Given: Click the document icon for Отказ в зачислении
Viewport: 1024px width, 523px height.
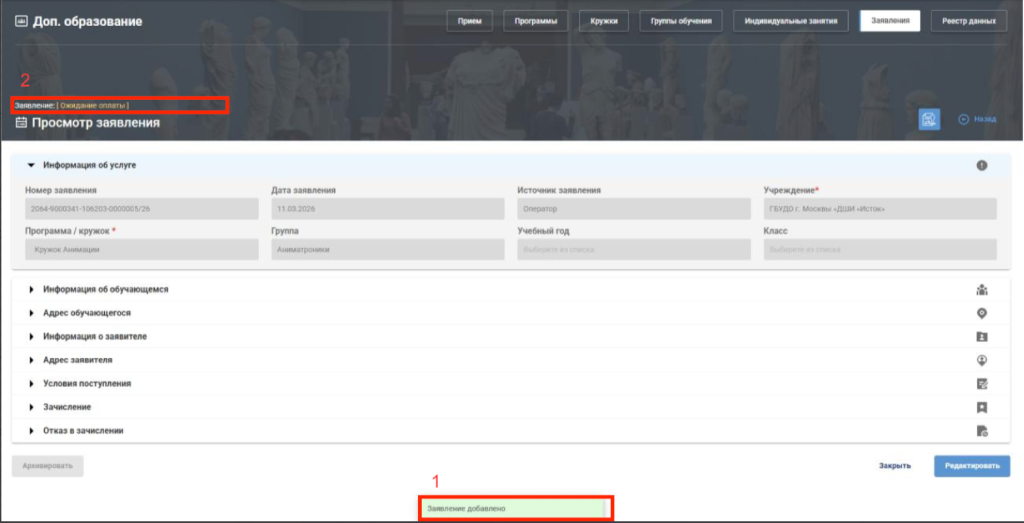Looking at the screenshot, I should click(982, 431).
